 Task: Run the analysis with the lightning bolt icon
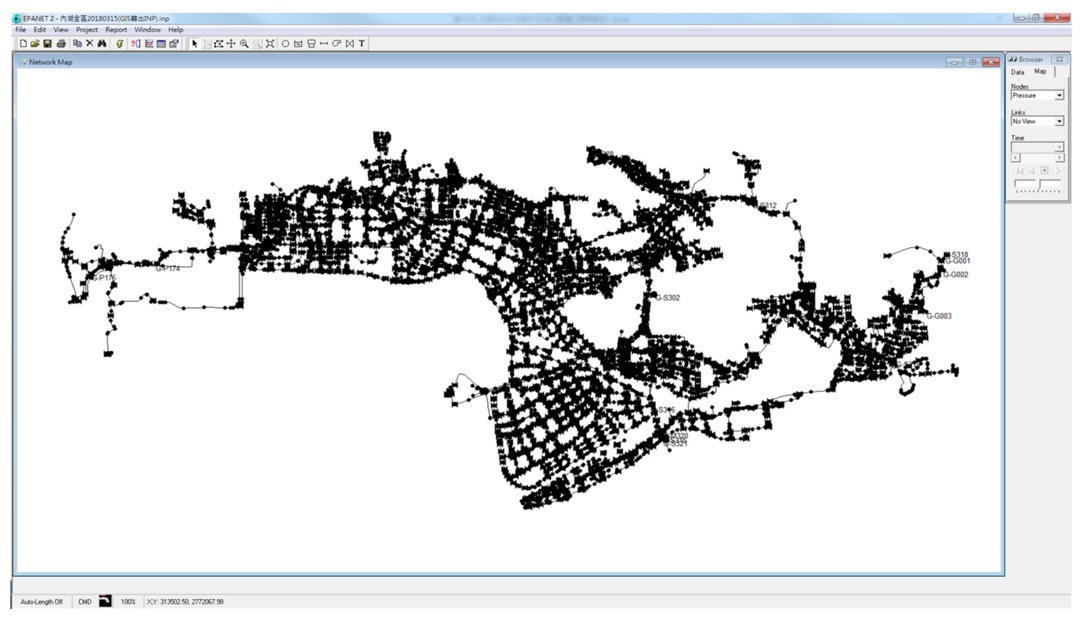[119, 43]
